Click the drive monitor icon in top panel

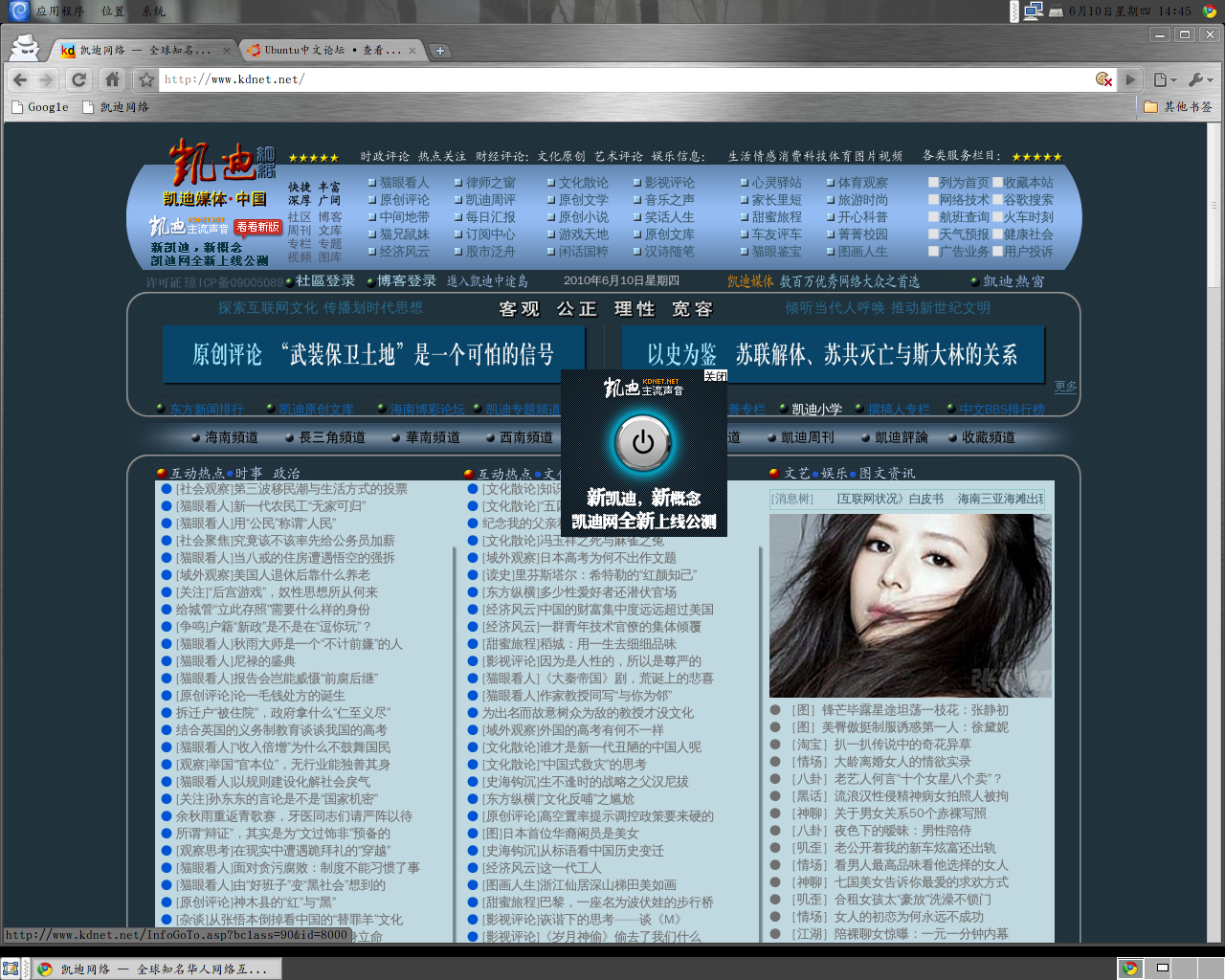[x=1056, y=11]
